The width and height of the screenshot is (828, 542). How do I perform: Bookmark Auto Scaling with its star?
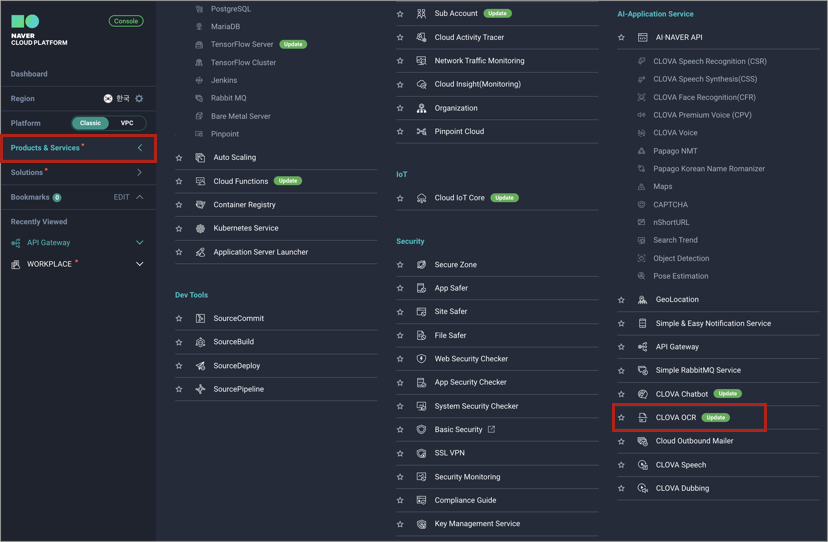(179, 158)
